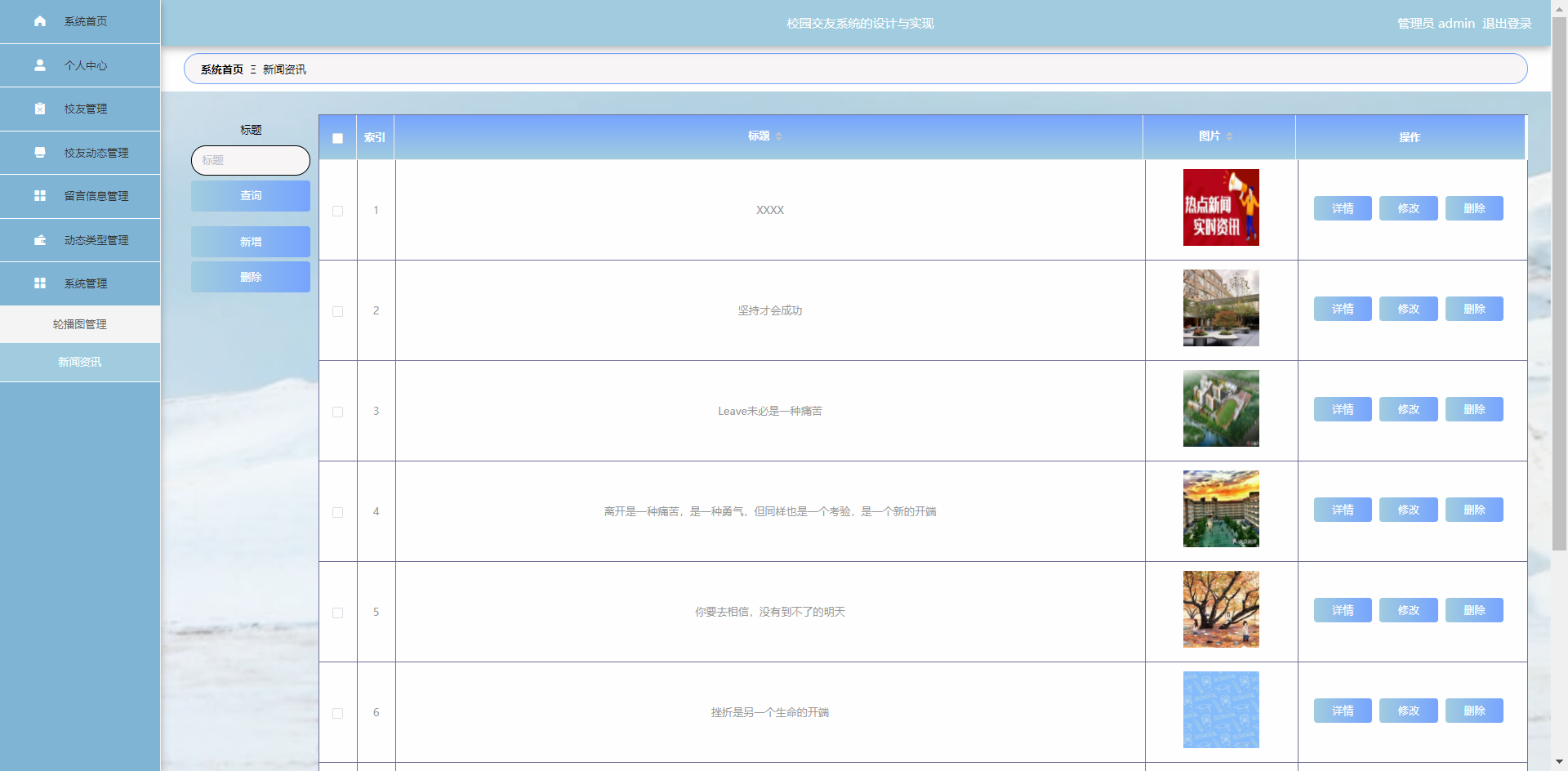Click the person icon beside 个人中心

[40, 65]
